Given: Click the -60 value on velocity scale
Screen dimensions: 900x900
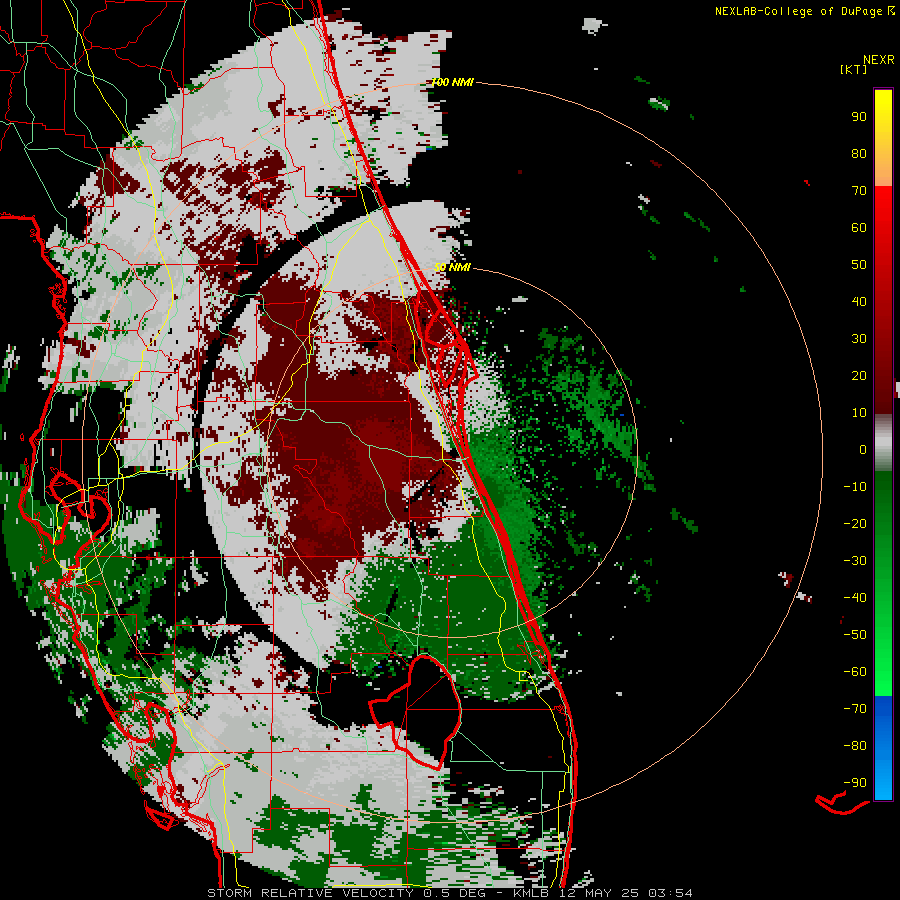Looking at the screenshot, I should 855,672.
